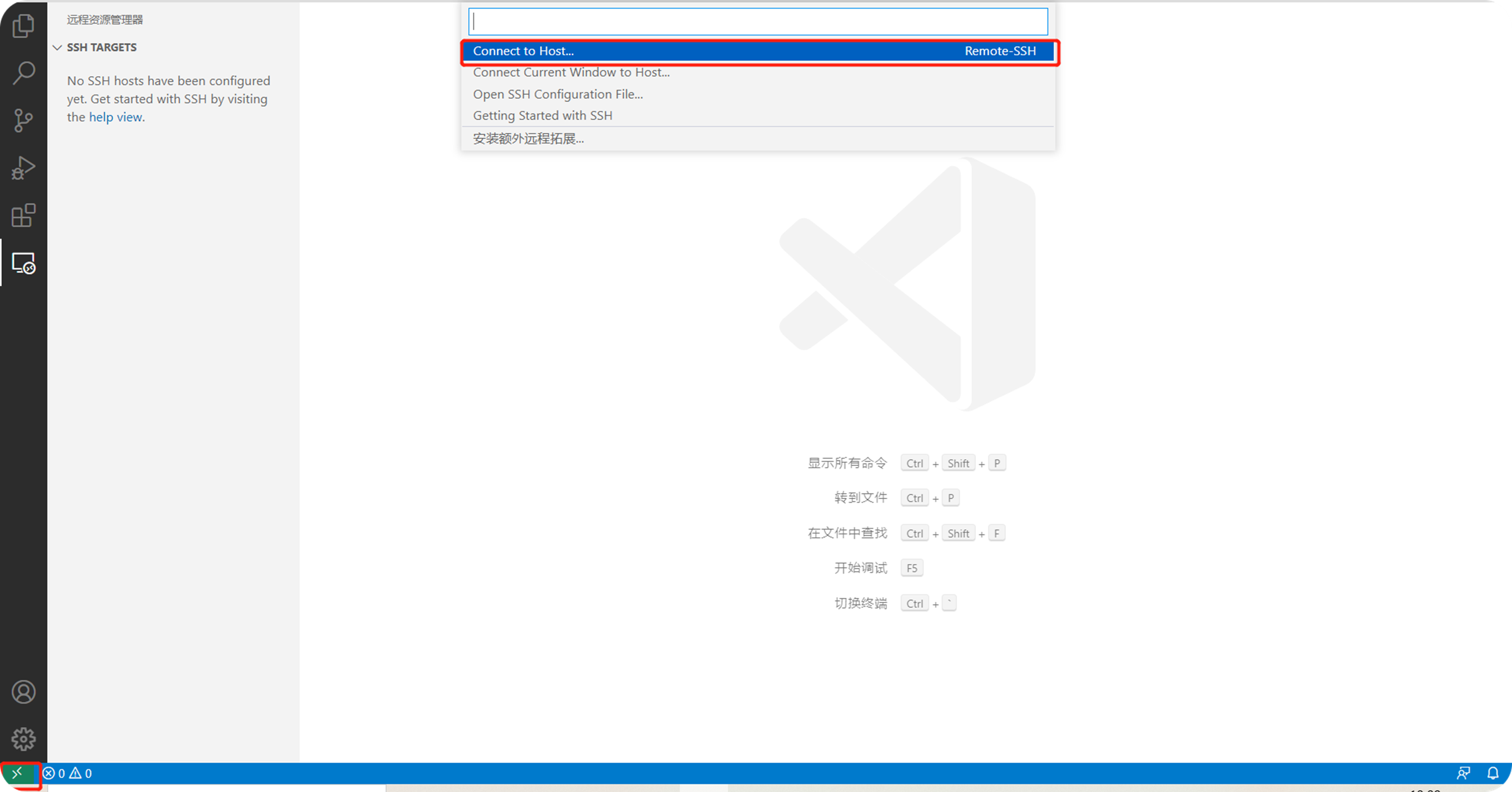Select Open SSH Configuration File...
This screenshot has height=792, width=1512.
tap(557, 94)
